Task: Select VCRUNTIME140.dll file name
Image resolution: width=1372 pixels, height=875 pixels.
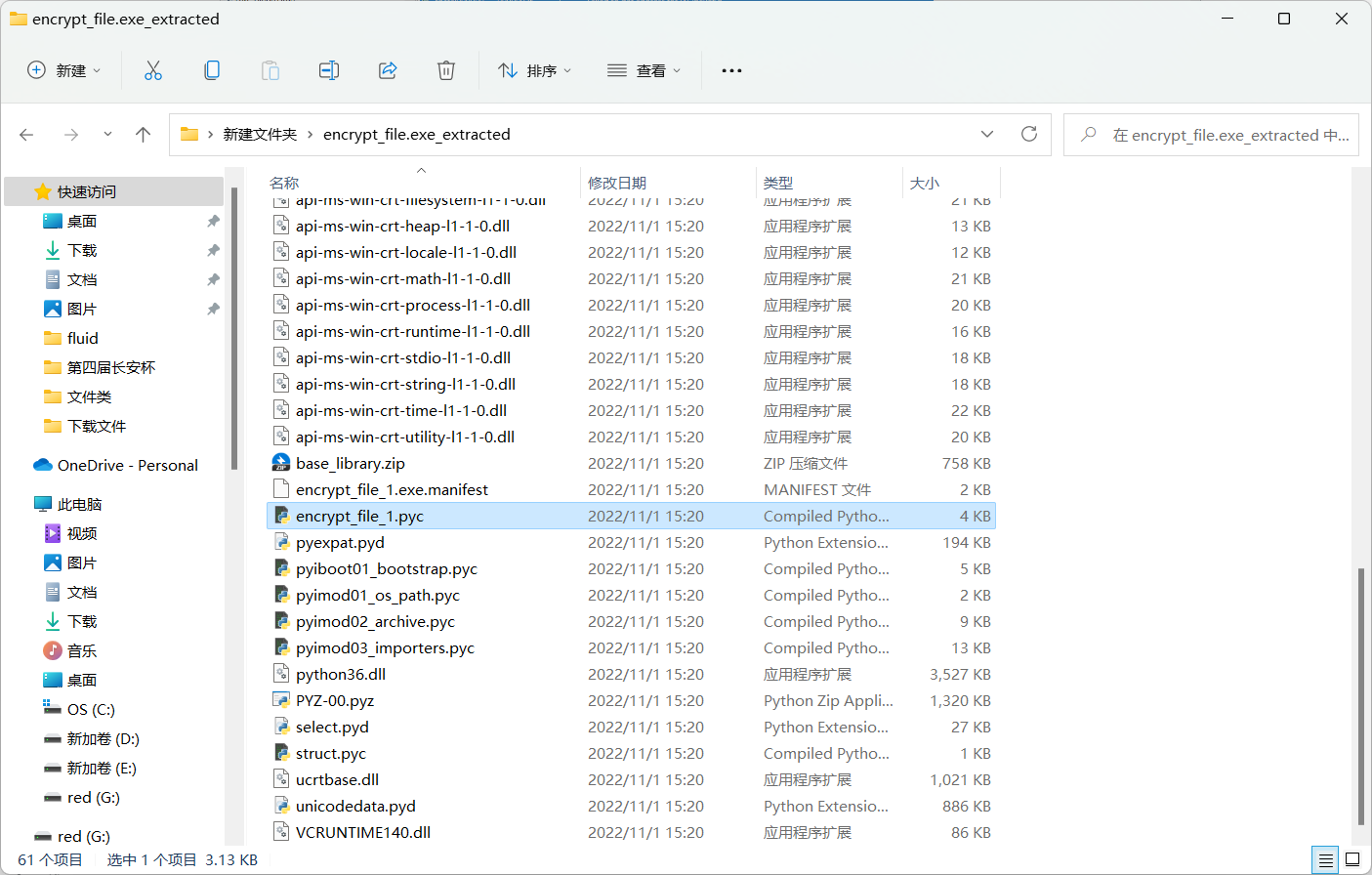Action: (363, 832)
